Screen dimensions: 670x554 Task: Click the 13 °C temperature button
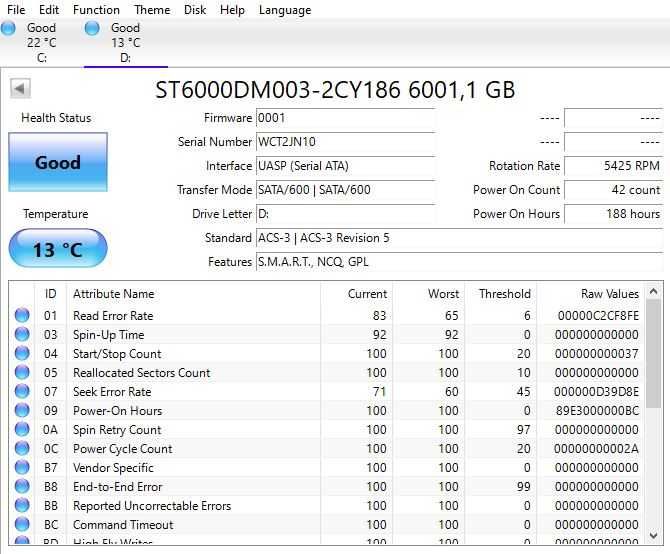pyautogui.click(x=58, y=249)
